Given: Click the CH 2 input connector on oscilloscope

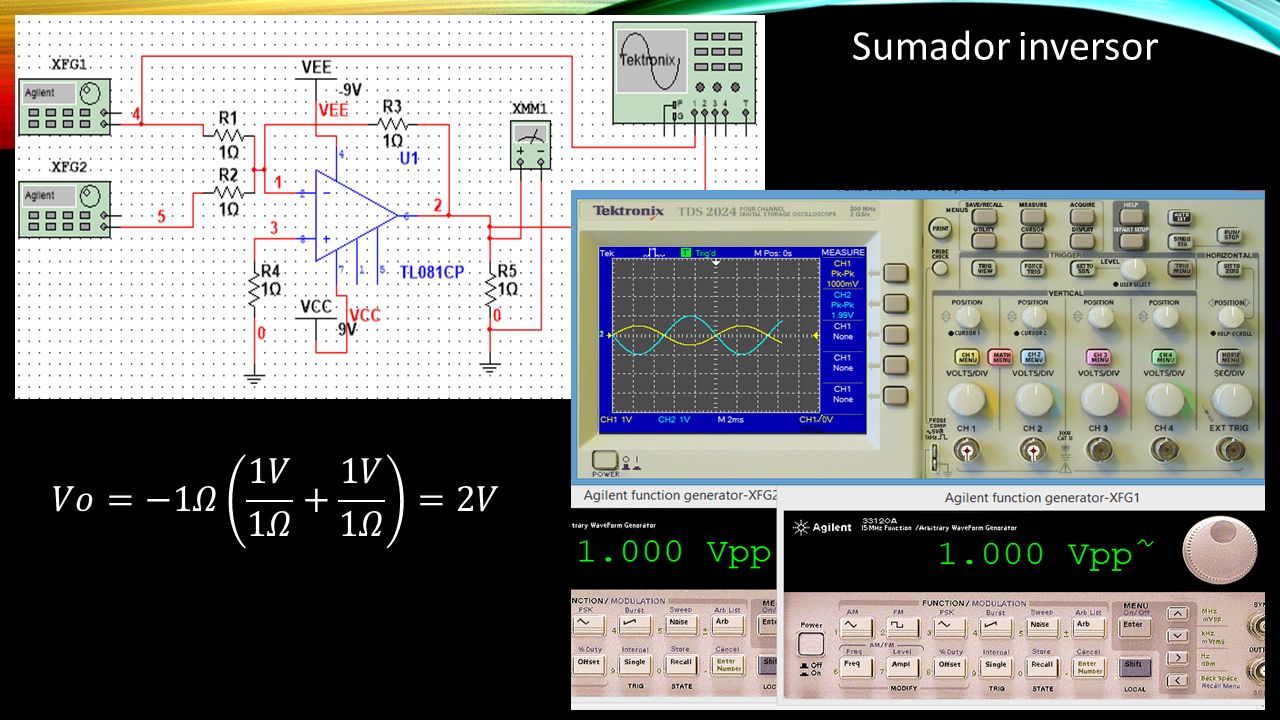Looking at the screenshot, I should tap(1034, 450).
